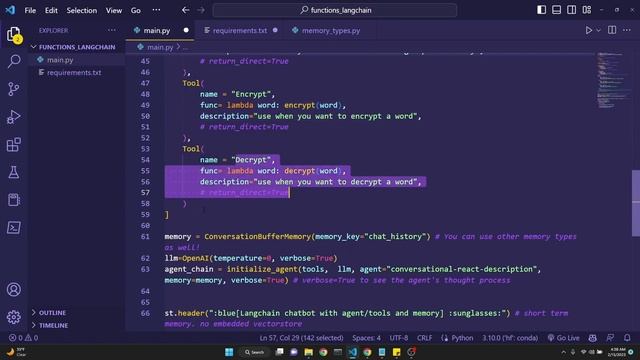Screen dimensions: 640x360
Task: Open the Extensions view
Action: click(14, 144)
